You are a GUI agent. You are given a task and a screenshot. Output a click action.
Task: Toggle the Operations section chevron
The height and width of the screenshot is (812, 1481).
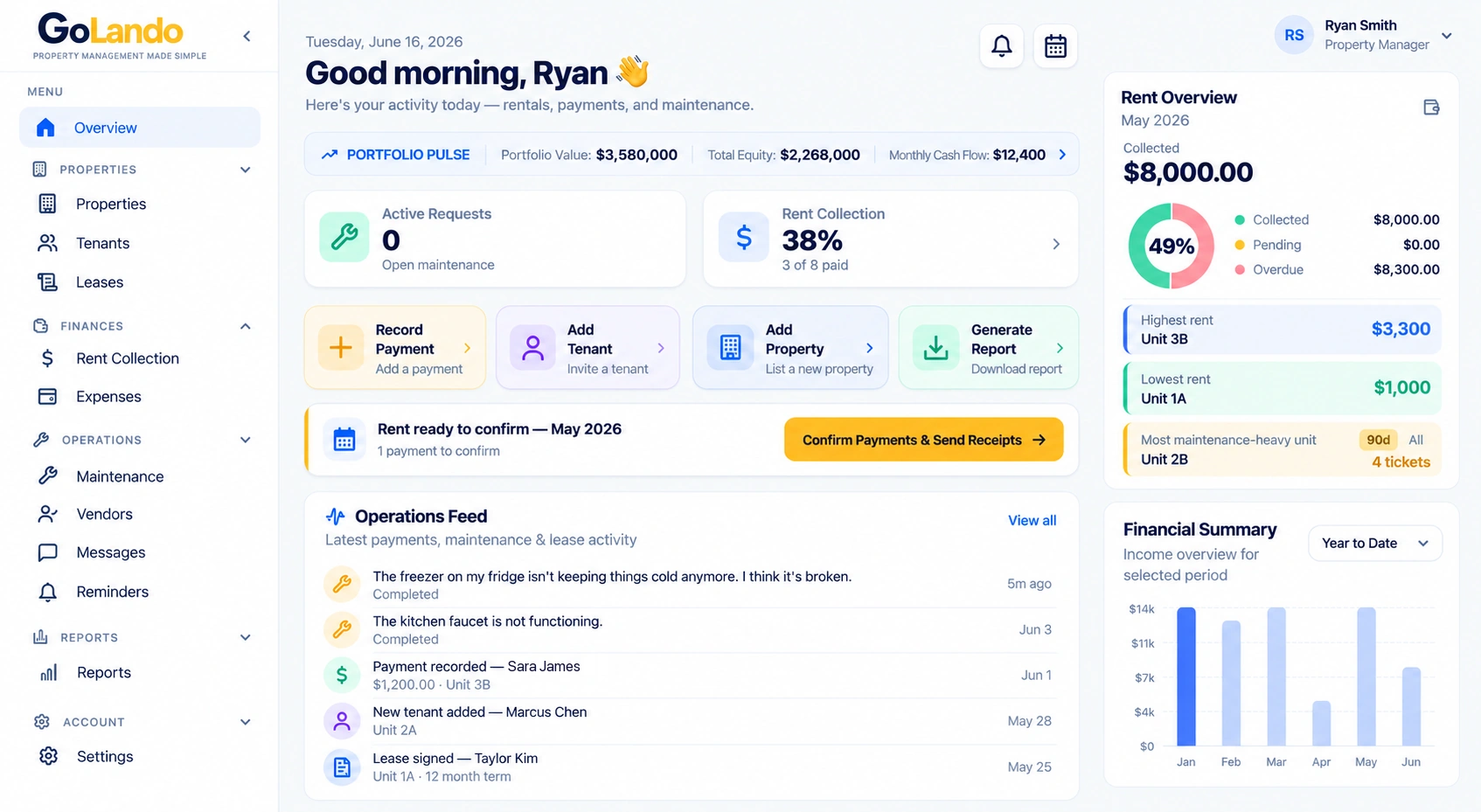[246, 440]
